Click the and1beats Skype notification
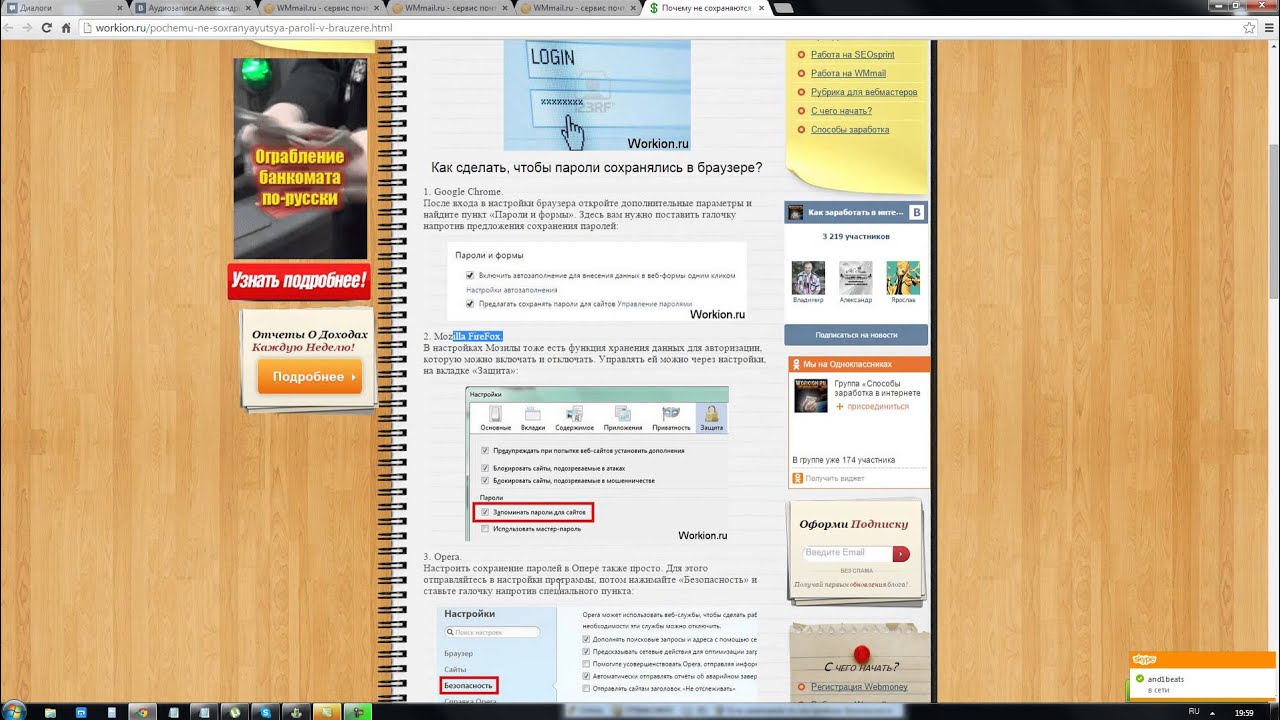Viewport: 1280px width, 720px height. coord(1202,676)
